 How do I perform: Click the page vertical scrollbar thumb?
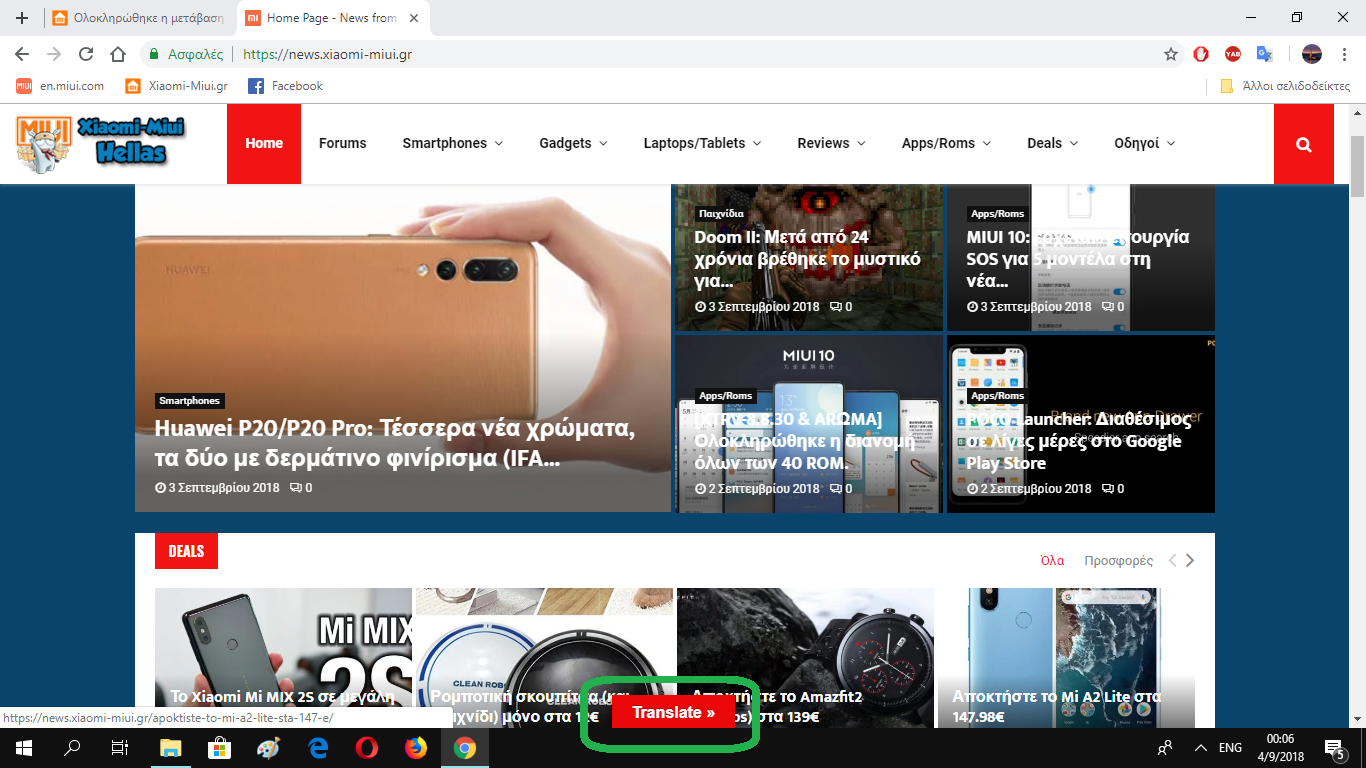tap(1357, 165)
